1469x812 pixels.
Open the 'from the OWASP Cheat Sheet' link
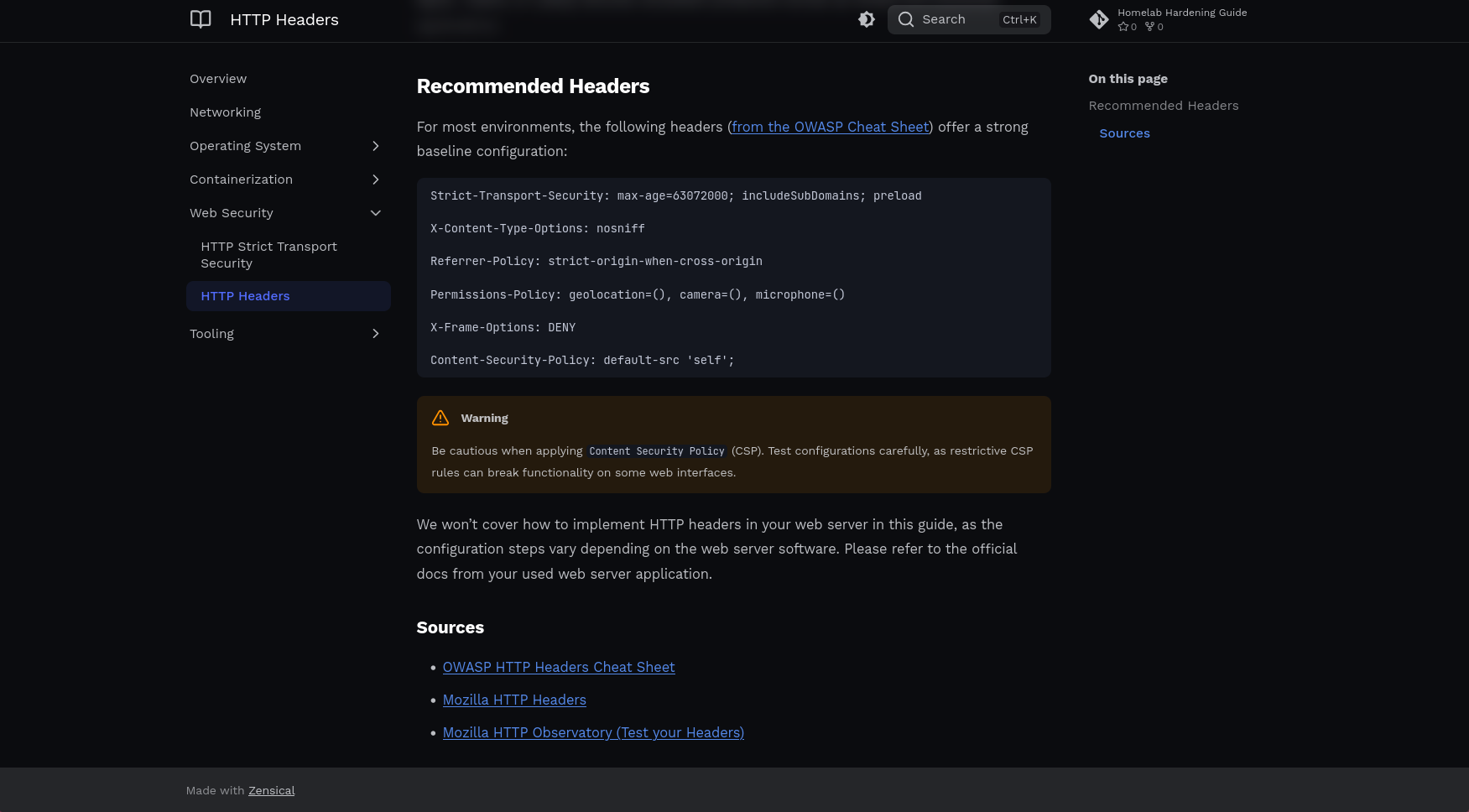(x=829, y=127)
